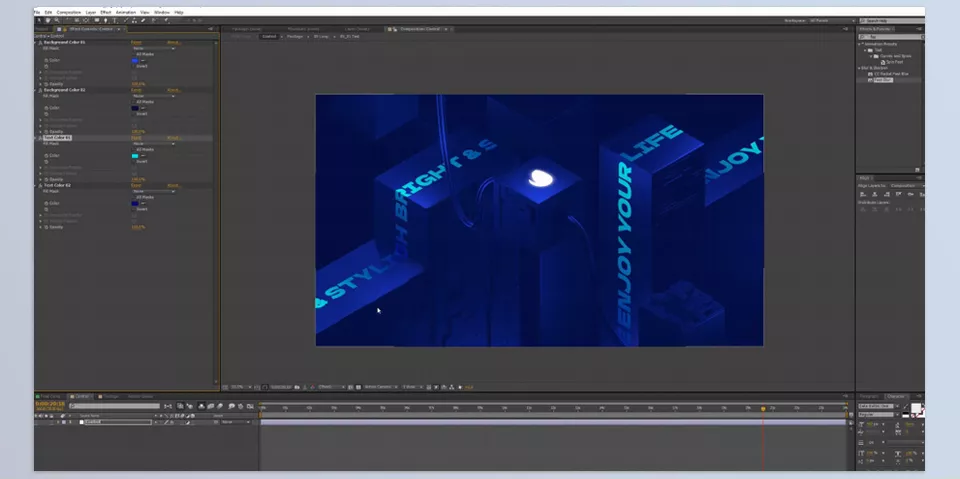Click the Composition mini-flowchart icon in timeline

pyautogui.click(x=167, y=406)
